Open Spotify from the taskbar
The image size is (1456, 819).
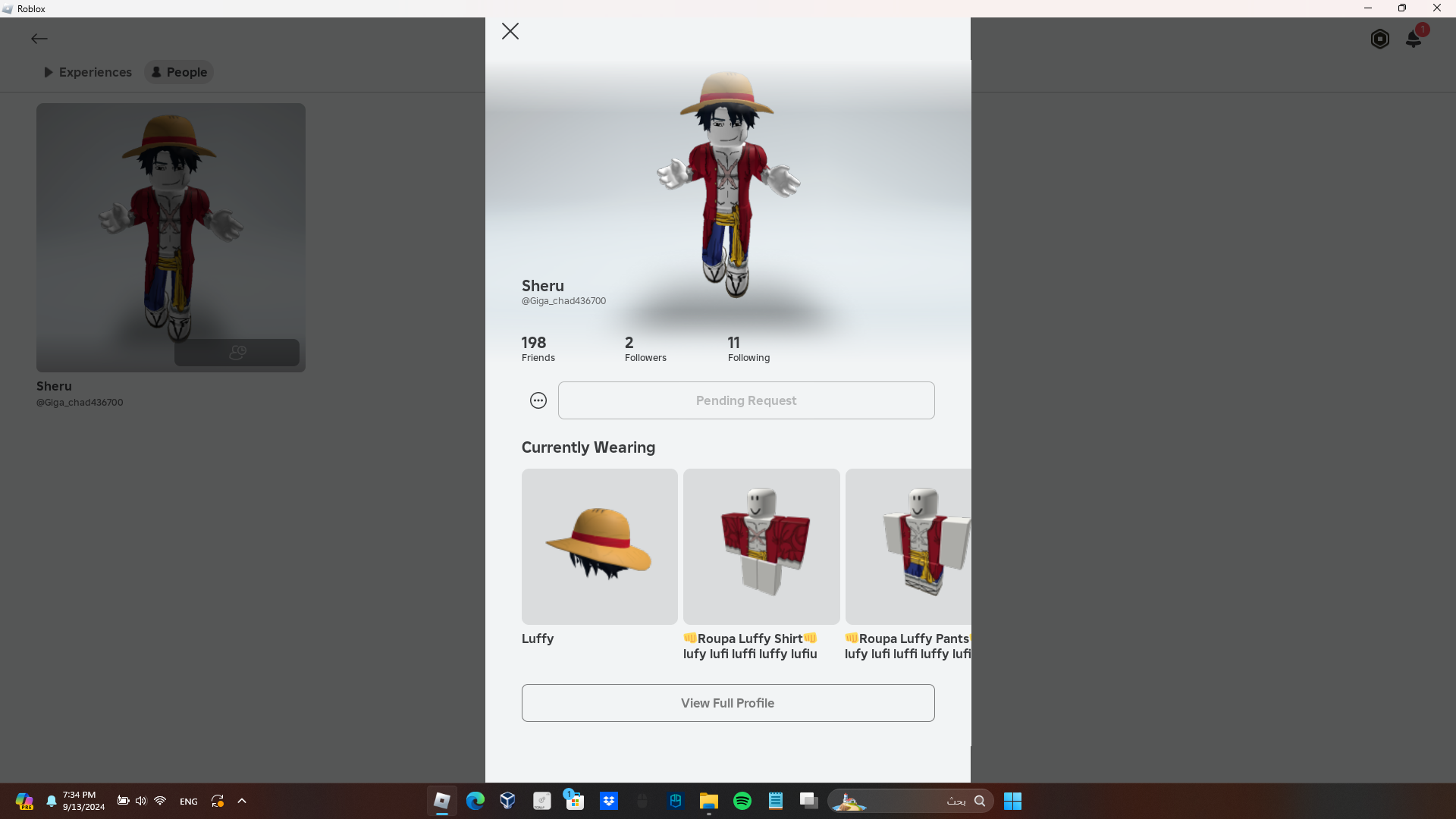click(742, 801)
